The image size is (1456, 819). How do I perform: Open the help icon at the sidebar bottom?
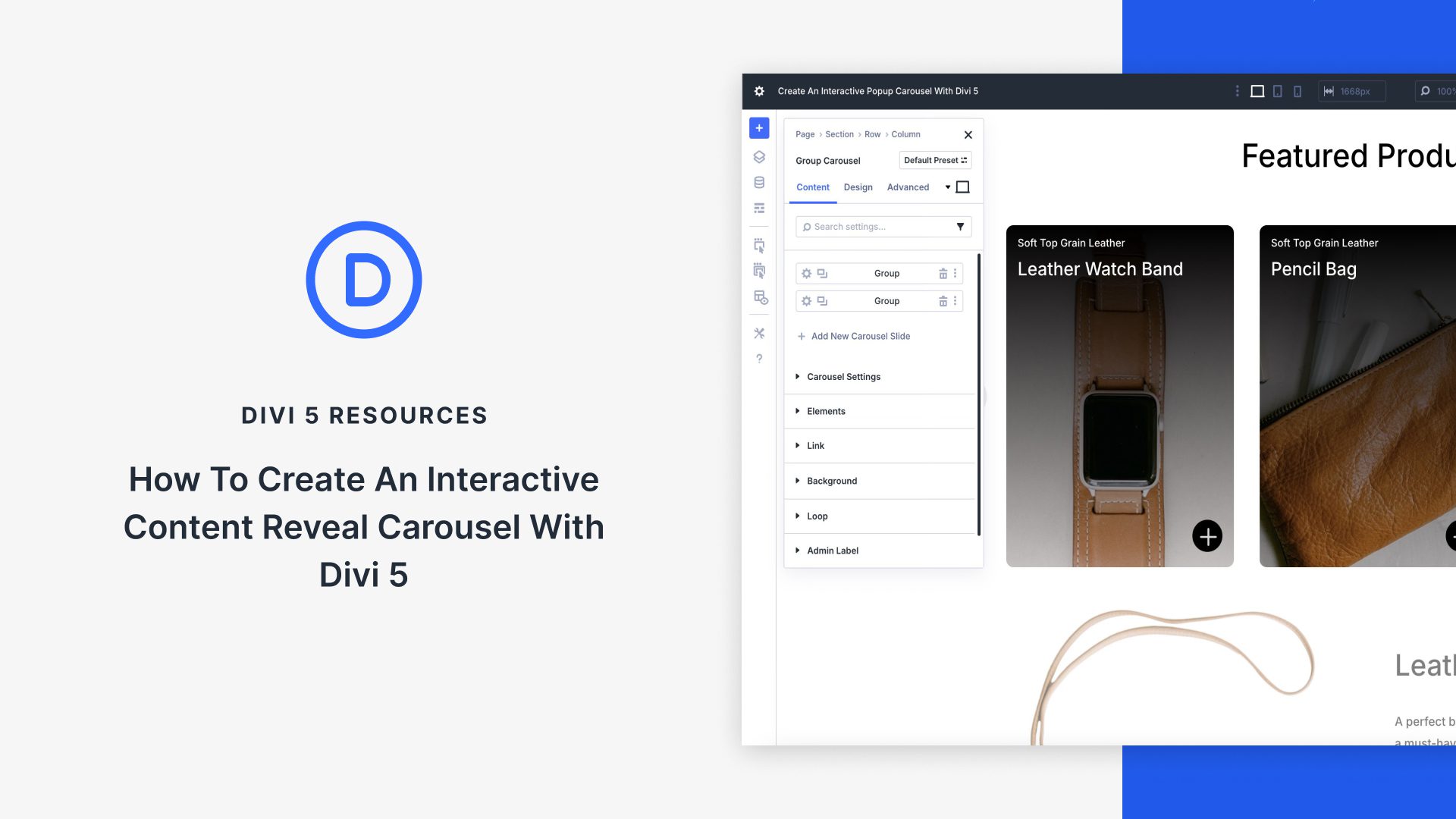[758, 358]
